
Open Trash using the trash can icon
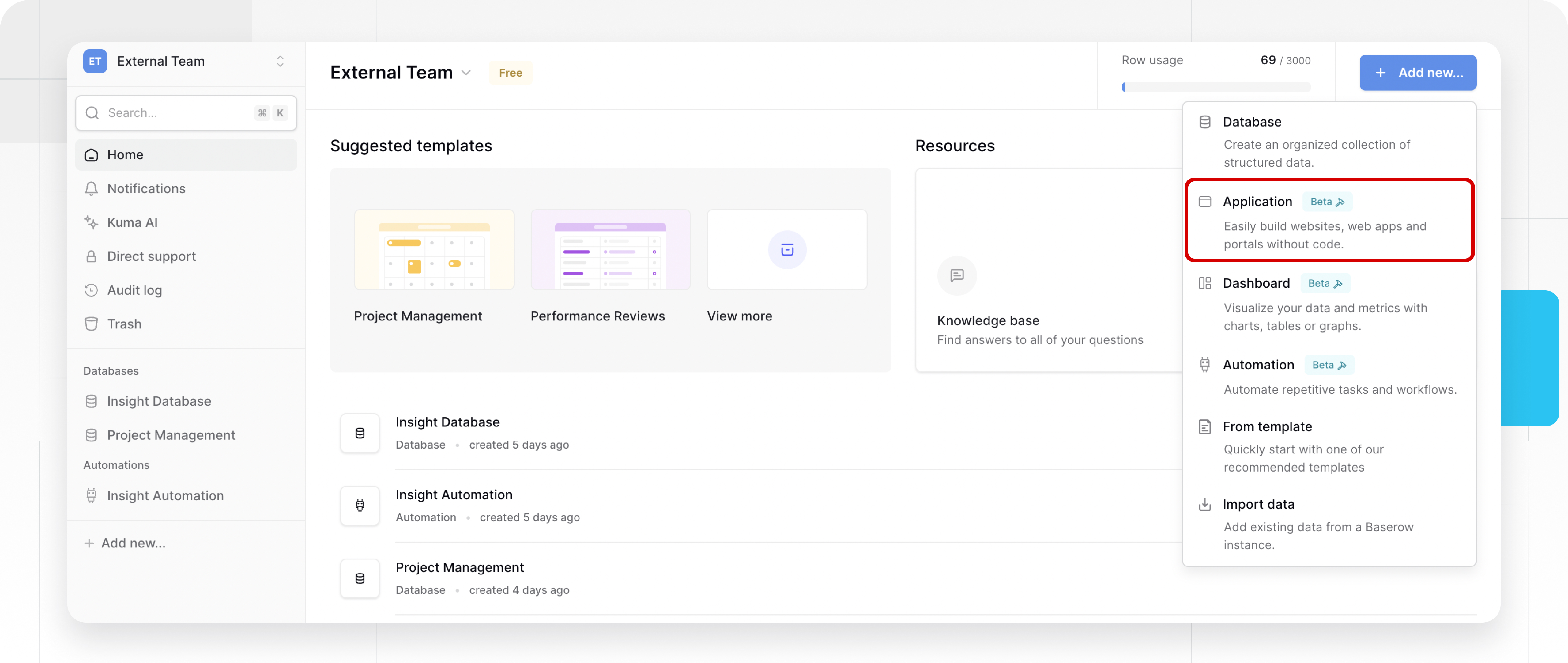click(91, 323)
